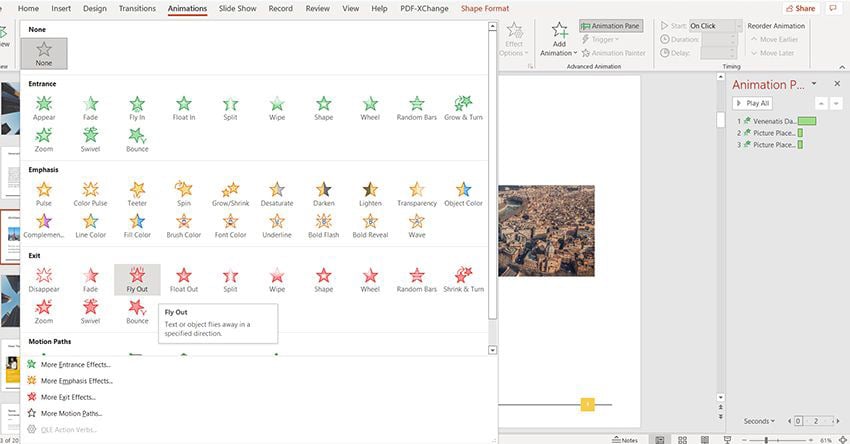Select the Wheel entrance animation
The width and height of the screenshot is (850, 444).
tap(370, 106)
